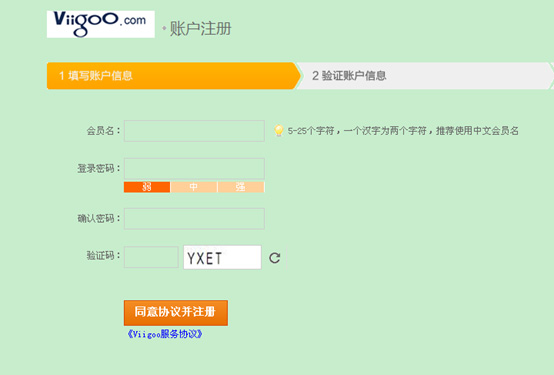The image size is (554, 375).
Task: Click the lightbulb hint icon
Action: [278, 131]
